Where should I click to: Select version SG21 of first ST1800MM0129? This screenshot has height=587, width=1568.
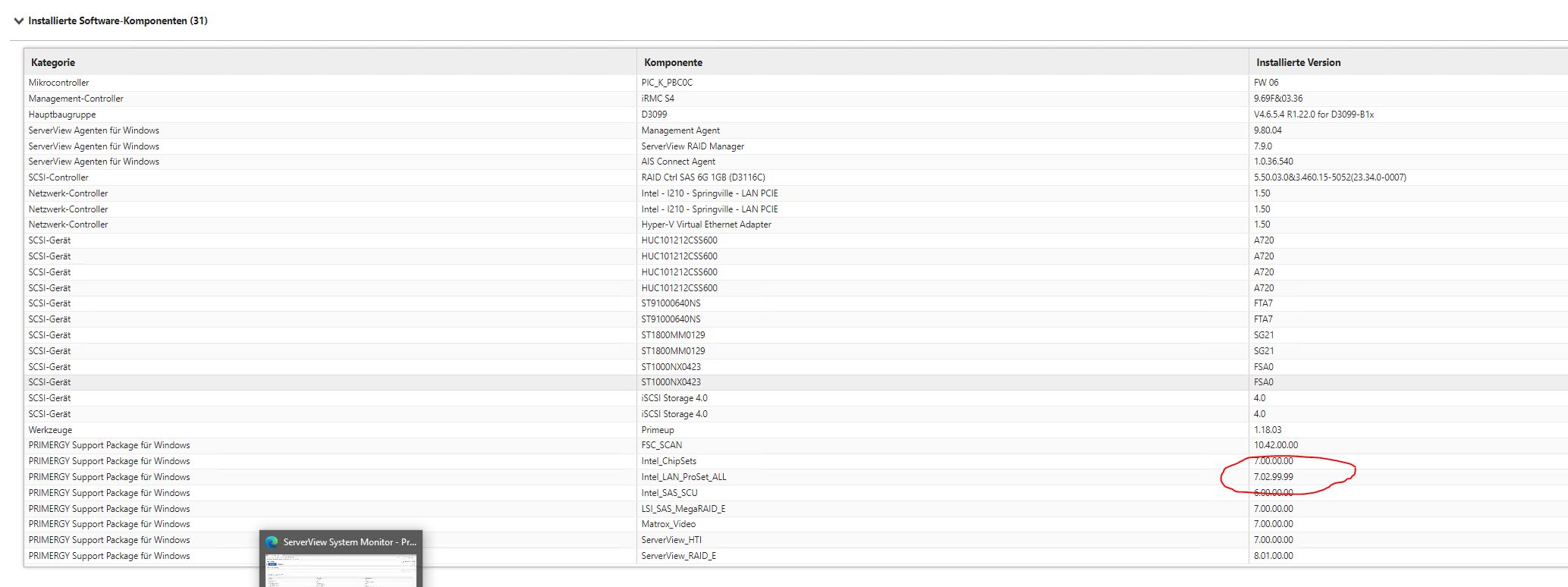1264,335
